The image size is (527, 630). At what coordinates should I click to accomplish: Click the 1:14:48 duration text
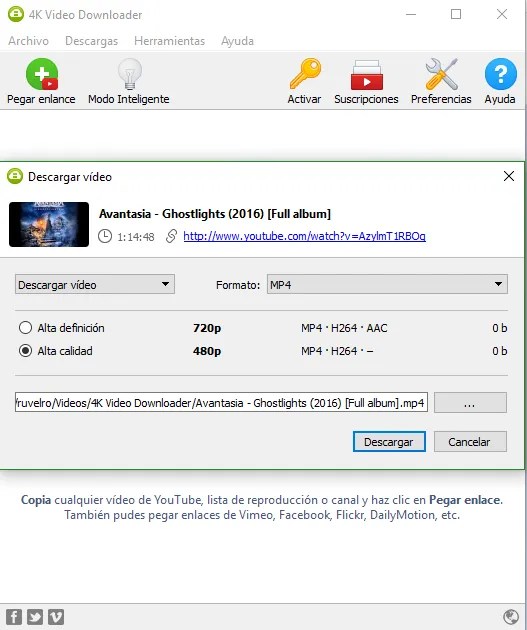(135, 237)
